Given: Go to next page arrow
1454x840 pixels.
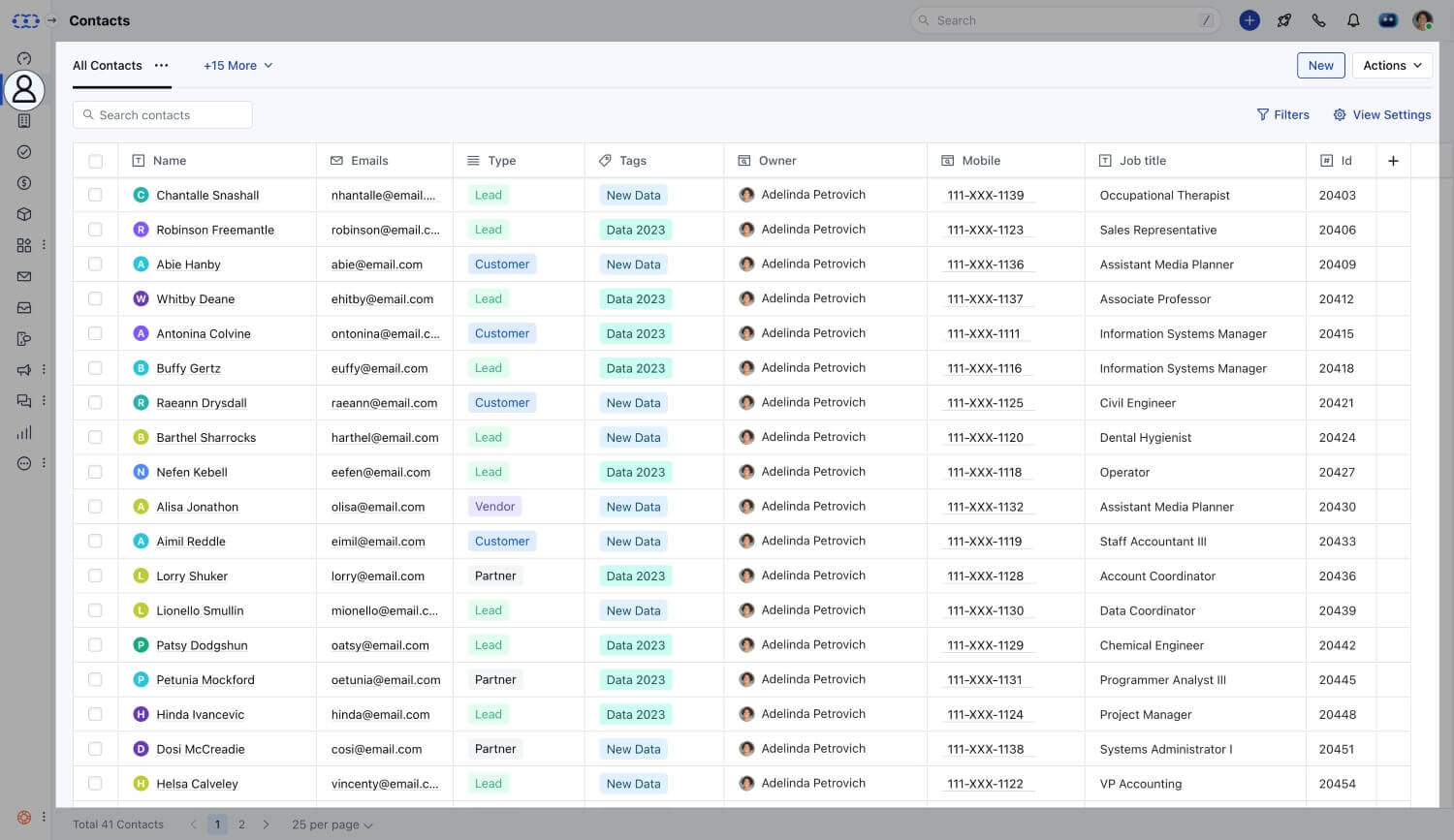Looking at the screenshot, I should coord(266,824).
